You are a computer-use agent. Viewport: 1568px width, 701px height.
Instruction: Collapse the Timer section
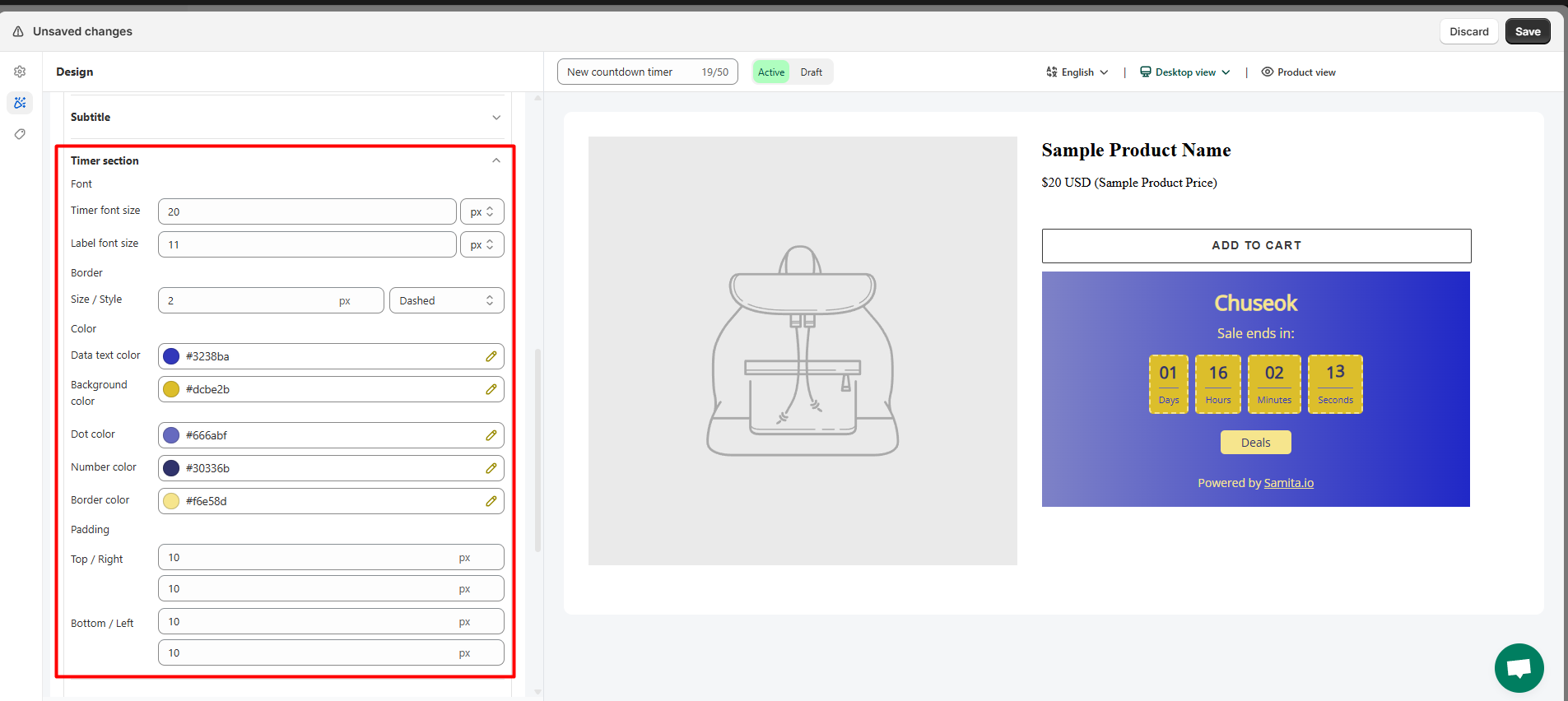tap(496, 160)
